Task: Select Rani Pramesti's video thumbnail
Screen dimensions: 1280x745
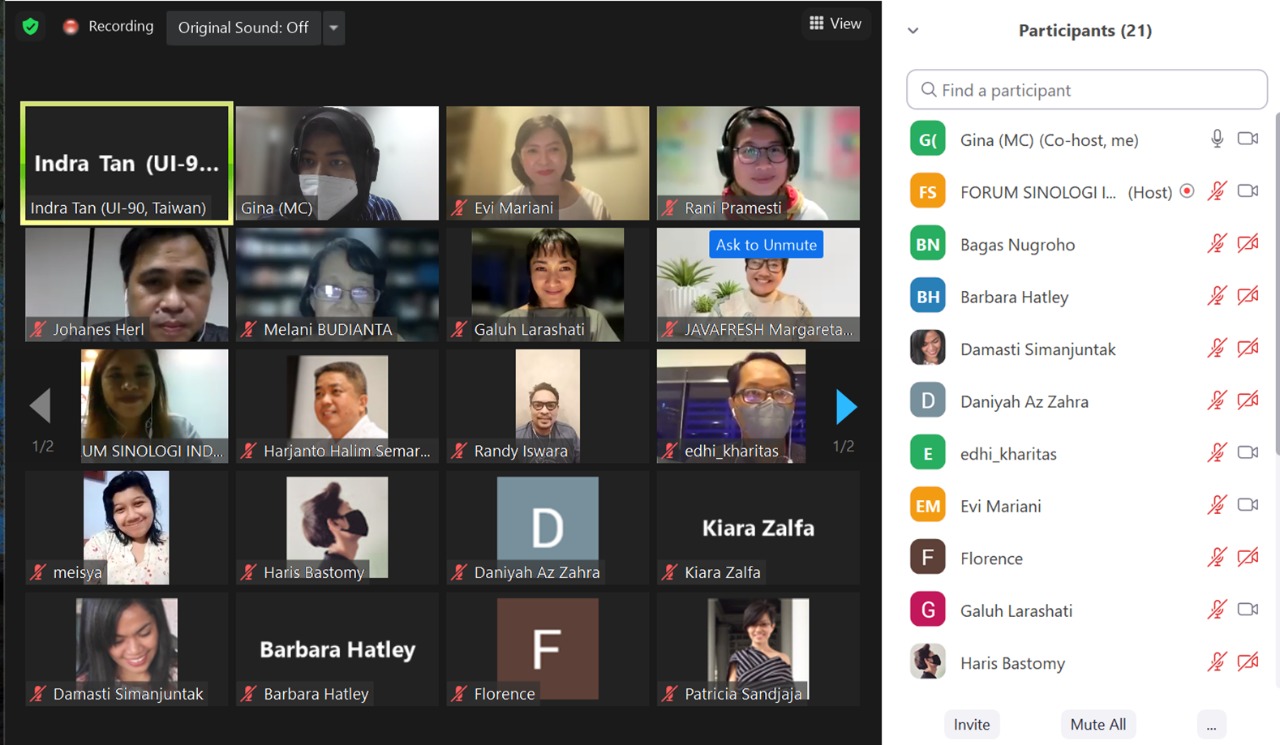Action: [758, 162]
